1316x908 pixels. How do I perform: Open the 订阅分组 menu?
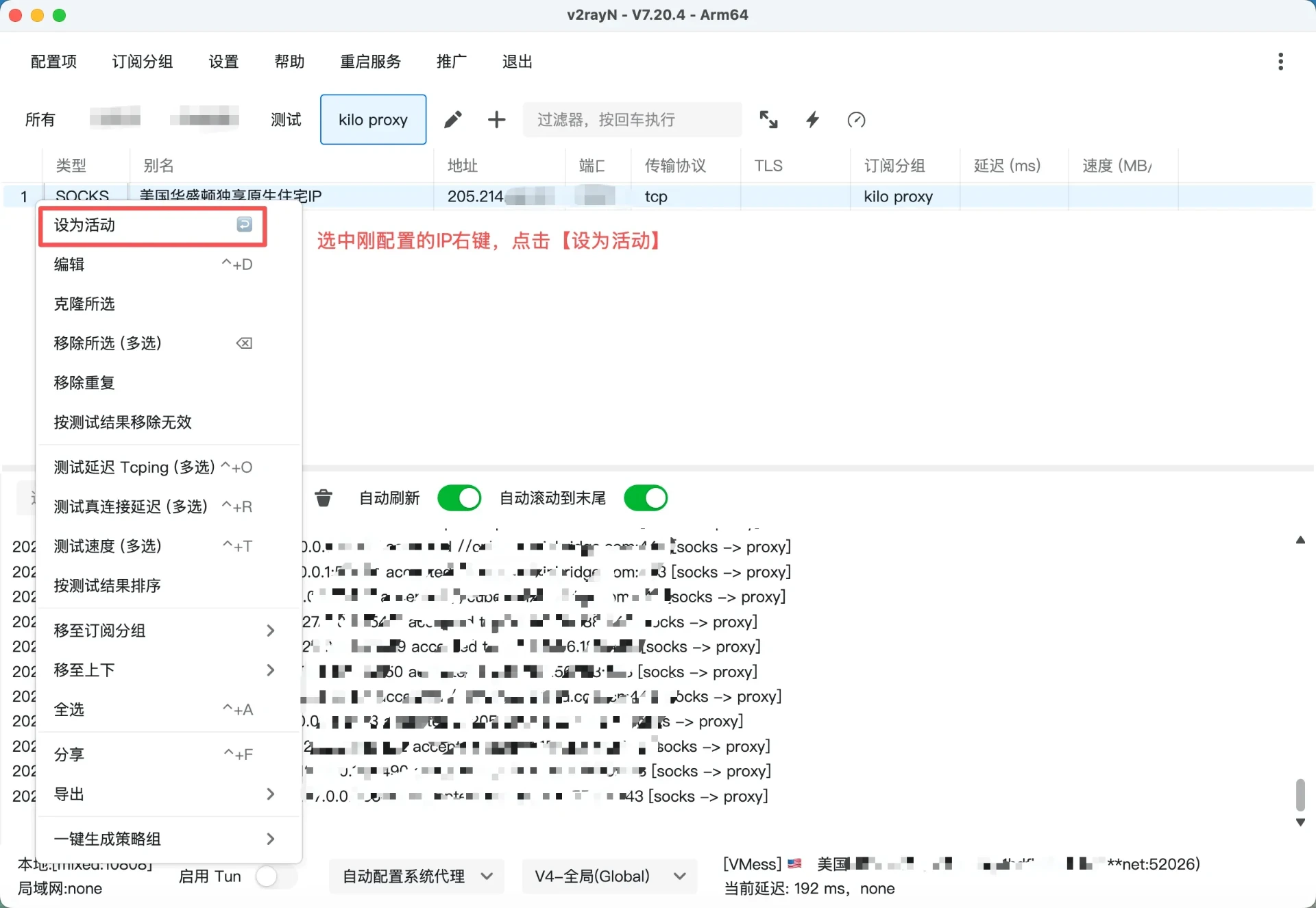click(x=143, y=62)
